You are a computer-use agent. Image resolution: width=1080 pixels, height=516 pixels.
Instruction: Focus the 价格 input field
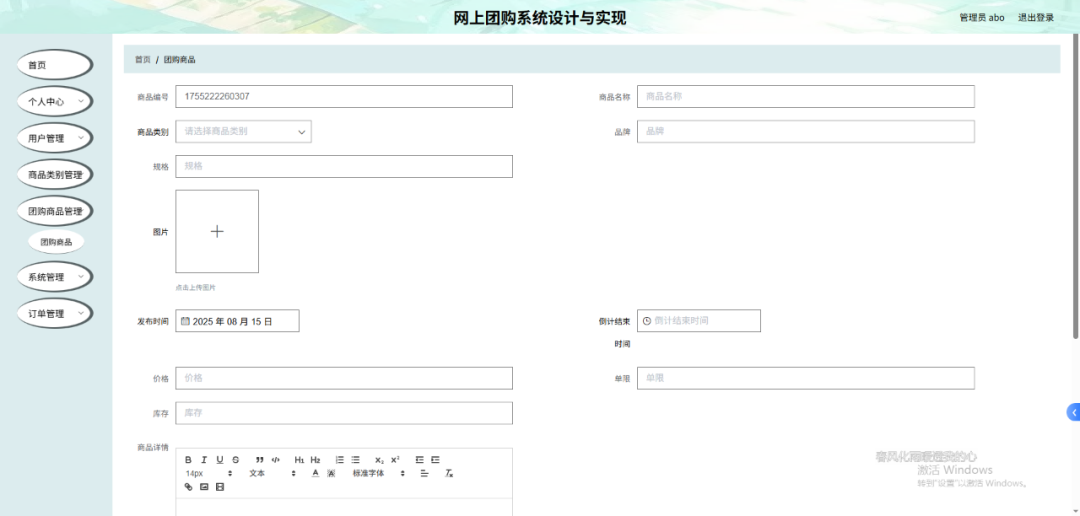[x=344, y=378]
